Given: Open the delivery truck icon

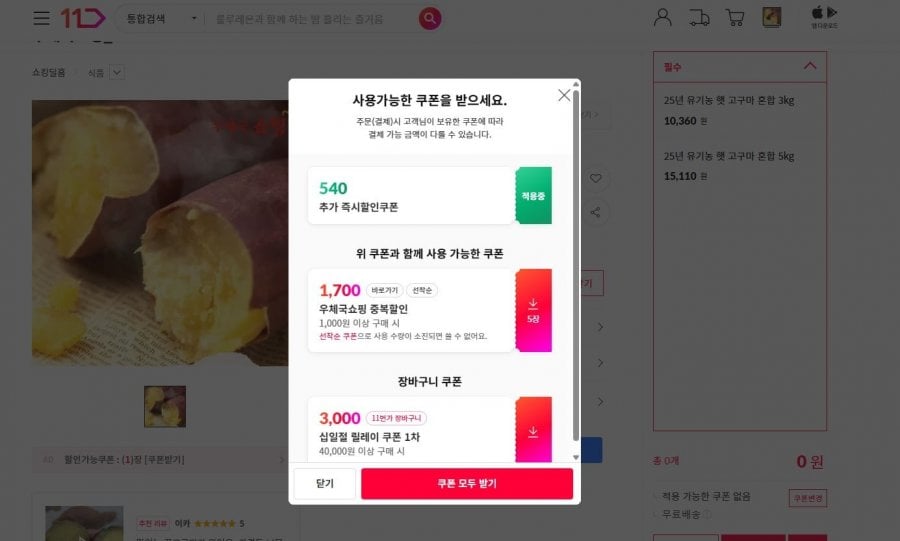Looking at the screenshot, I should coord(699,18).
